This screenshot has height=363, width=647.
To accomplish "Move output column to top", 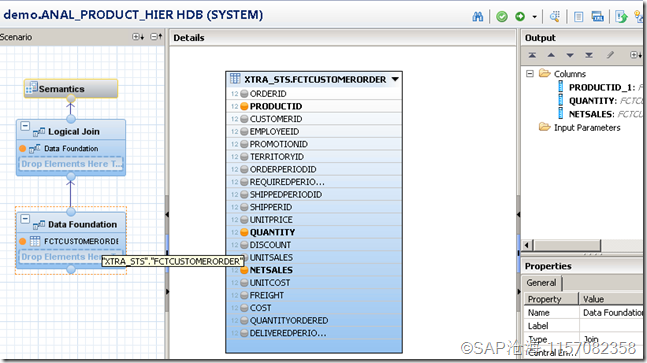I will (532, 55).
